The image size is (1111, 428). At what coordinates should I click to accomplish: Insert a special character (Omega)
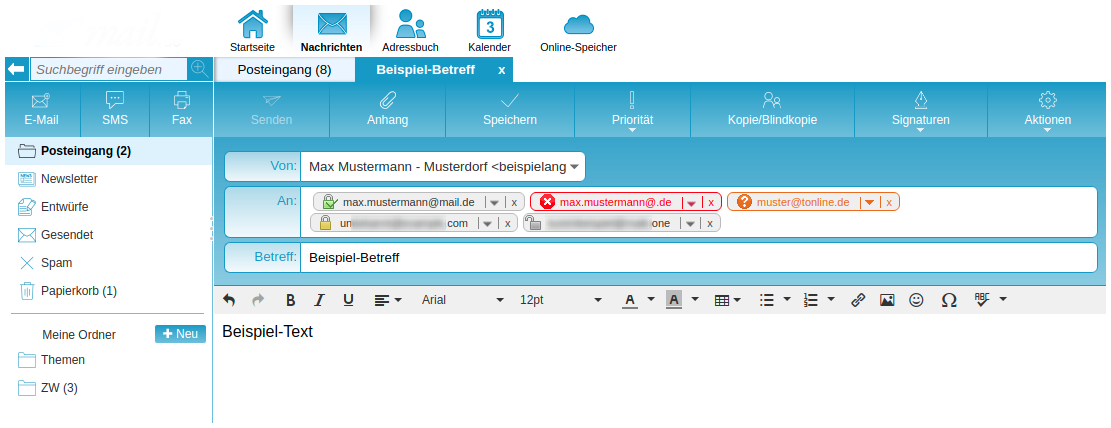[949, 300]
